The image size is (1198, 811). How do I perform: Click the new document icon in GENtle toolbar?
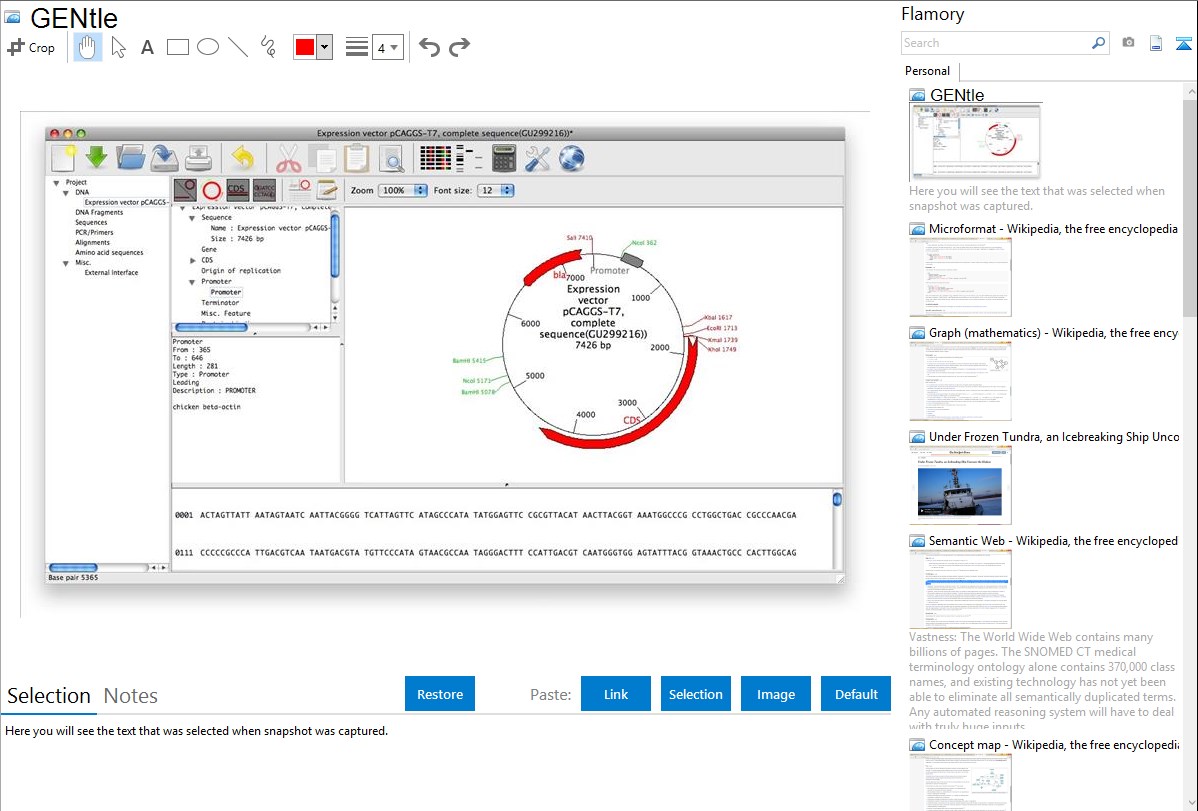63,158
